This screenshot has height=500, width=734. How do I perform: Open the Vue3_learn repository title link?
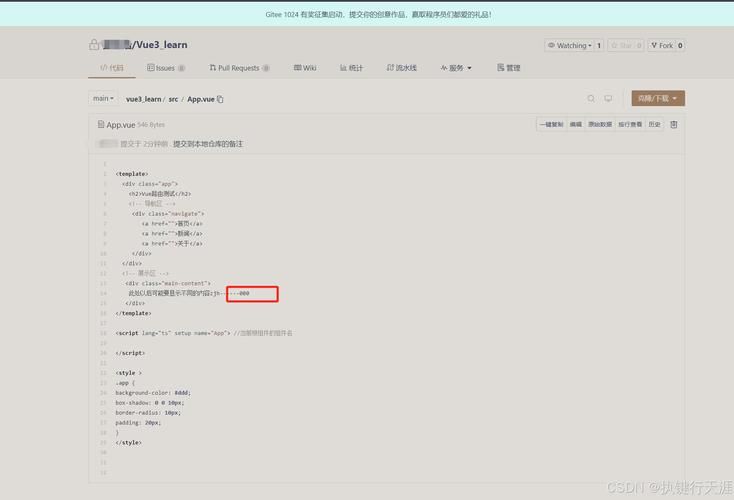point(162,44)
